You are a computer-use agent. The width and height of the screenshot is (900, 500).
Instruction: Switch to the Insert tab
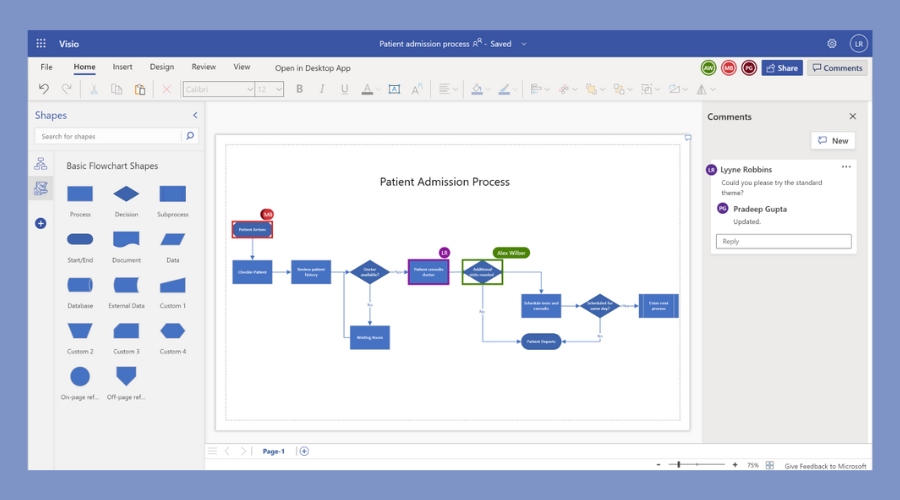[x=122, y=67]
